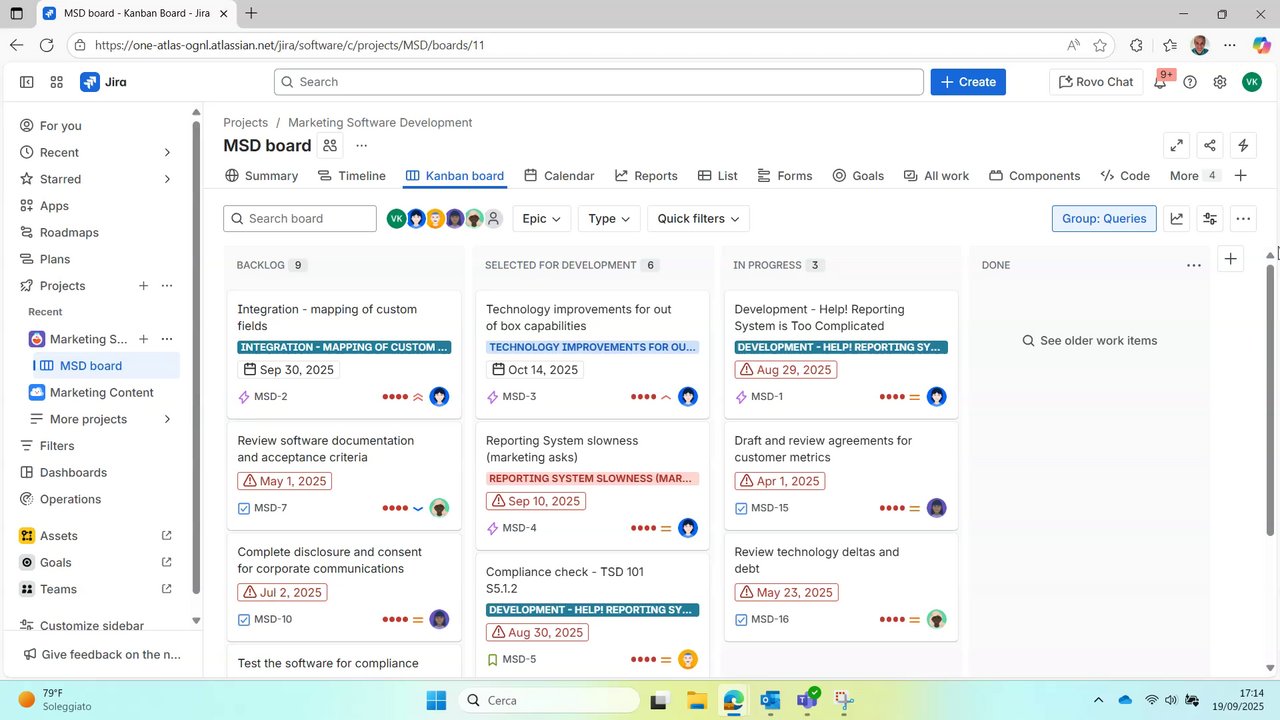Click the blue Create button
The width and height of the screenshot is (1280, 720).
[968, 82]
